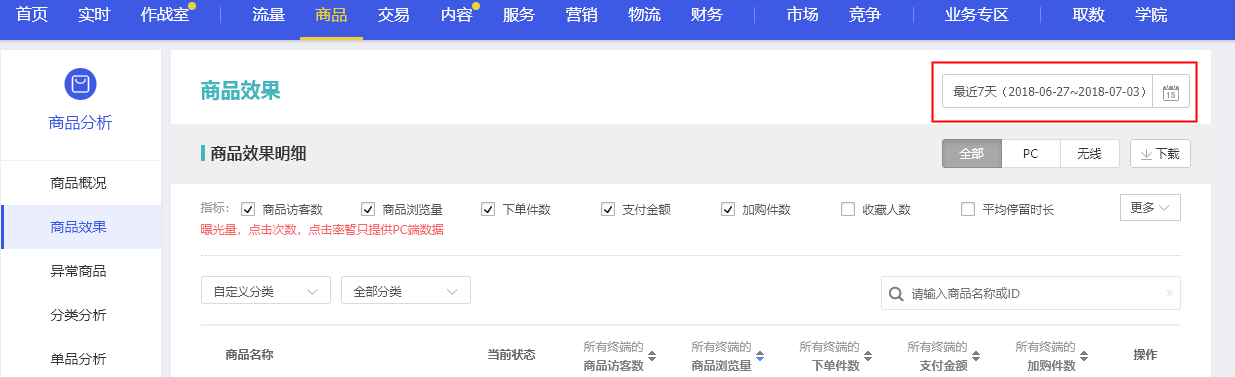The width and height of the screenshot is (1235, 377).
Task: Select 全部 terminal filter
Action: coord(972,154)
